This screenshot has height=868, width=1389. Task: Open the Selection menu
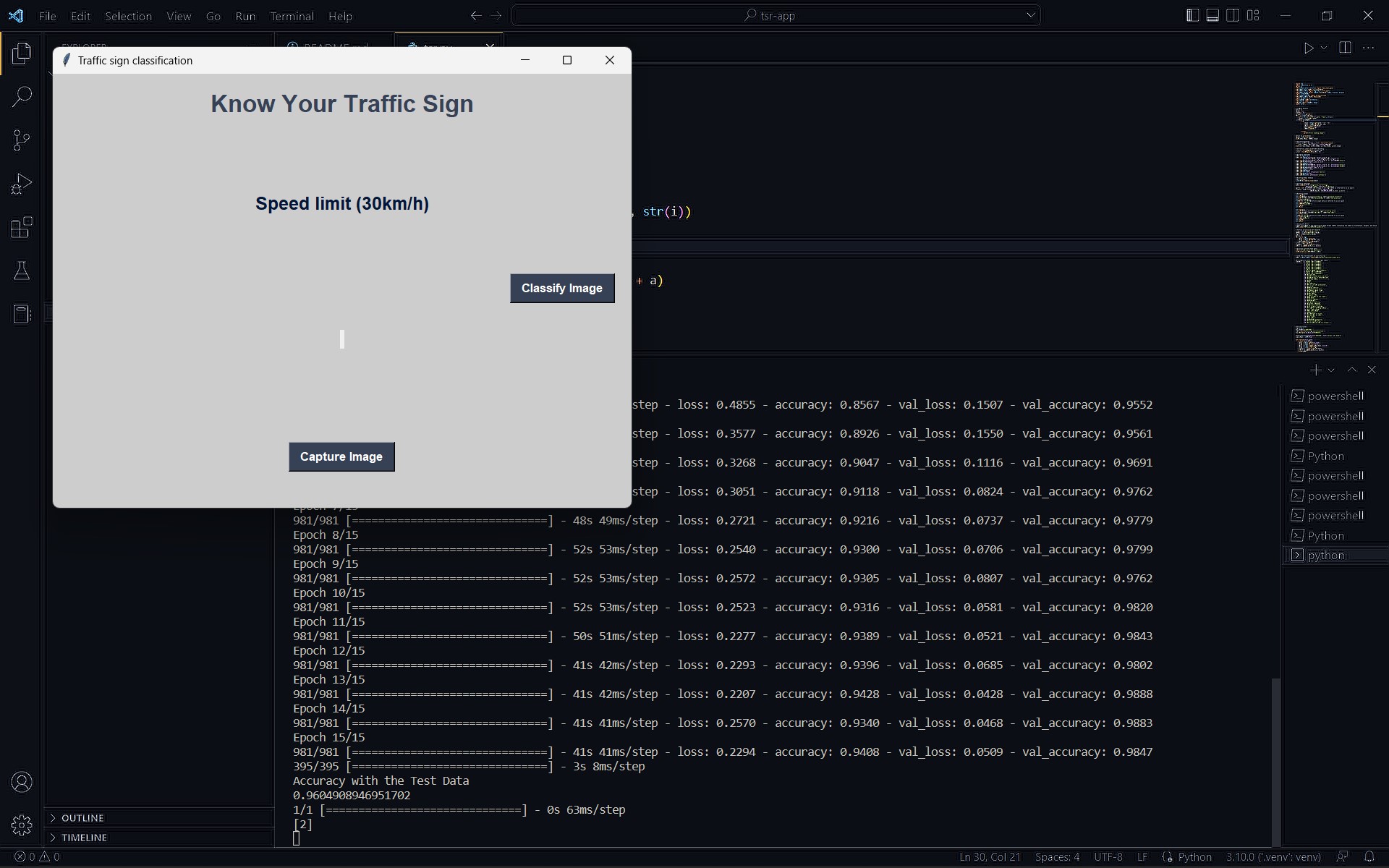[x=128, y=16]
